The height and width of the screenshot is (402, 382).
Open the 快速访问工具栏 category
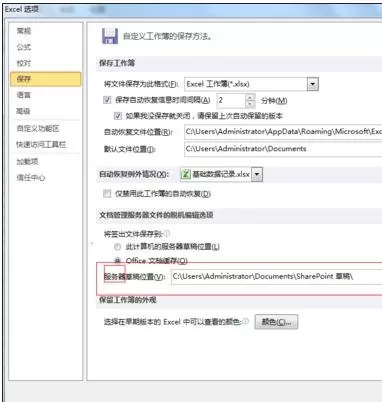point(41,144)
